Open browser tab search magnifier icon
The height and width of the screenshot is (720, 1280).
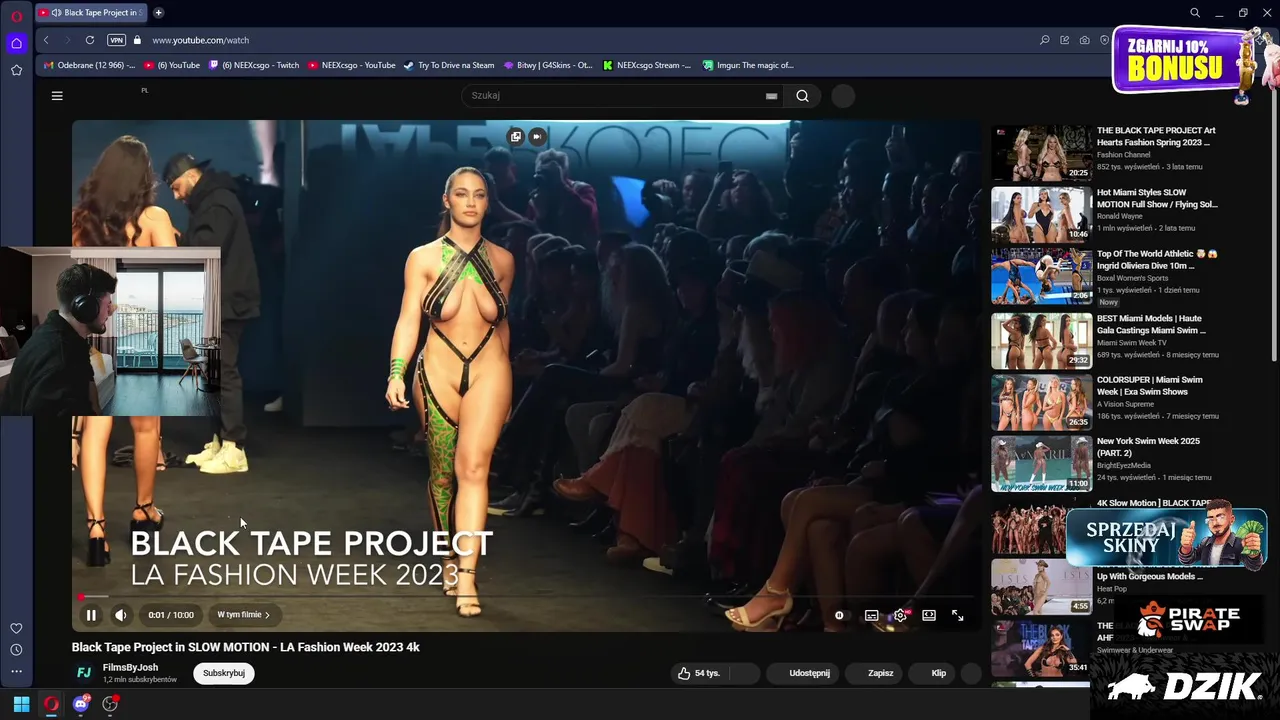click(x=1194, y=13)
